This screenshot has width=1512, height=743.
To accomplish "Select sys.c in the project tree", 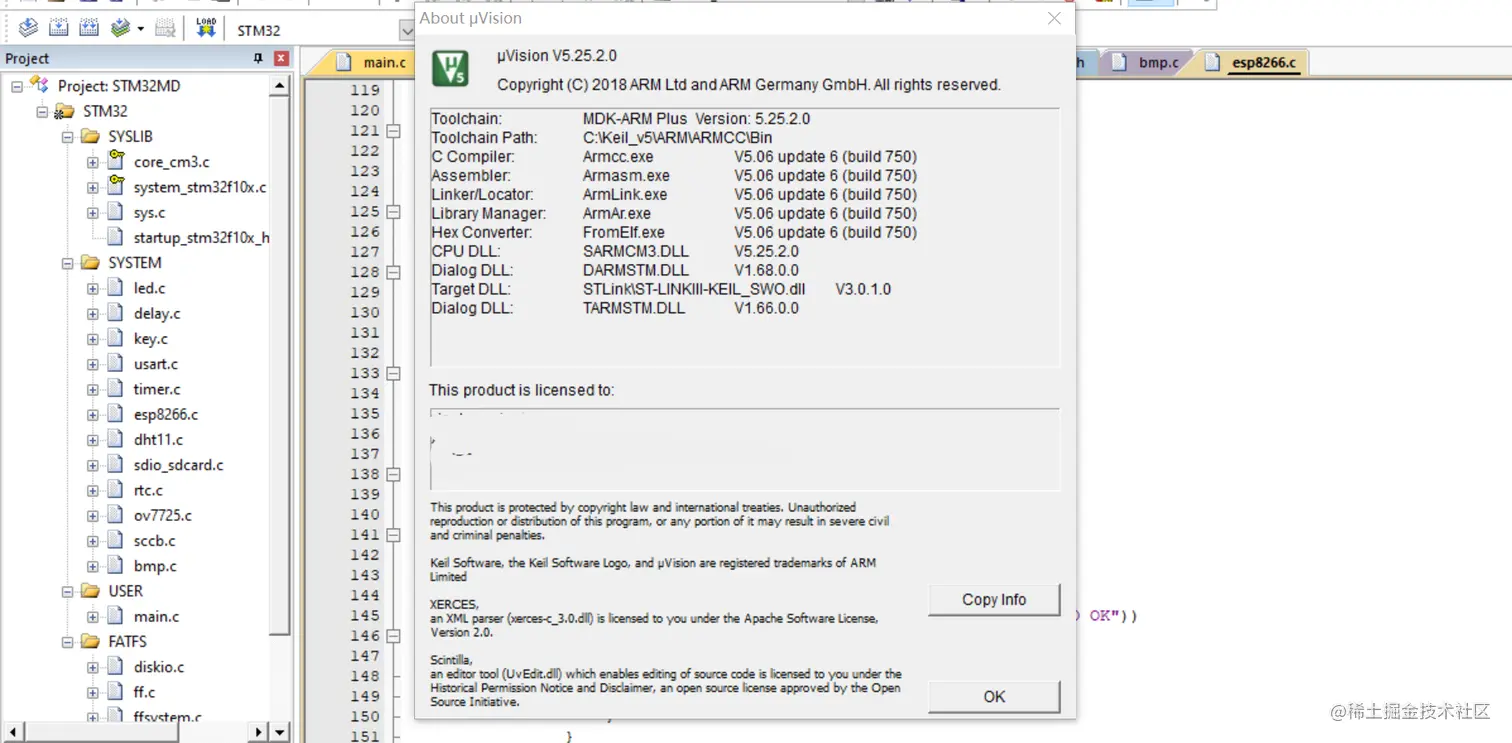I will click(150, 213).
